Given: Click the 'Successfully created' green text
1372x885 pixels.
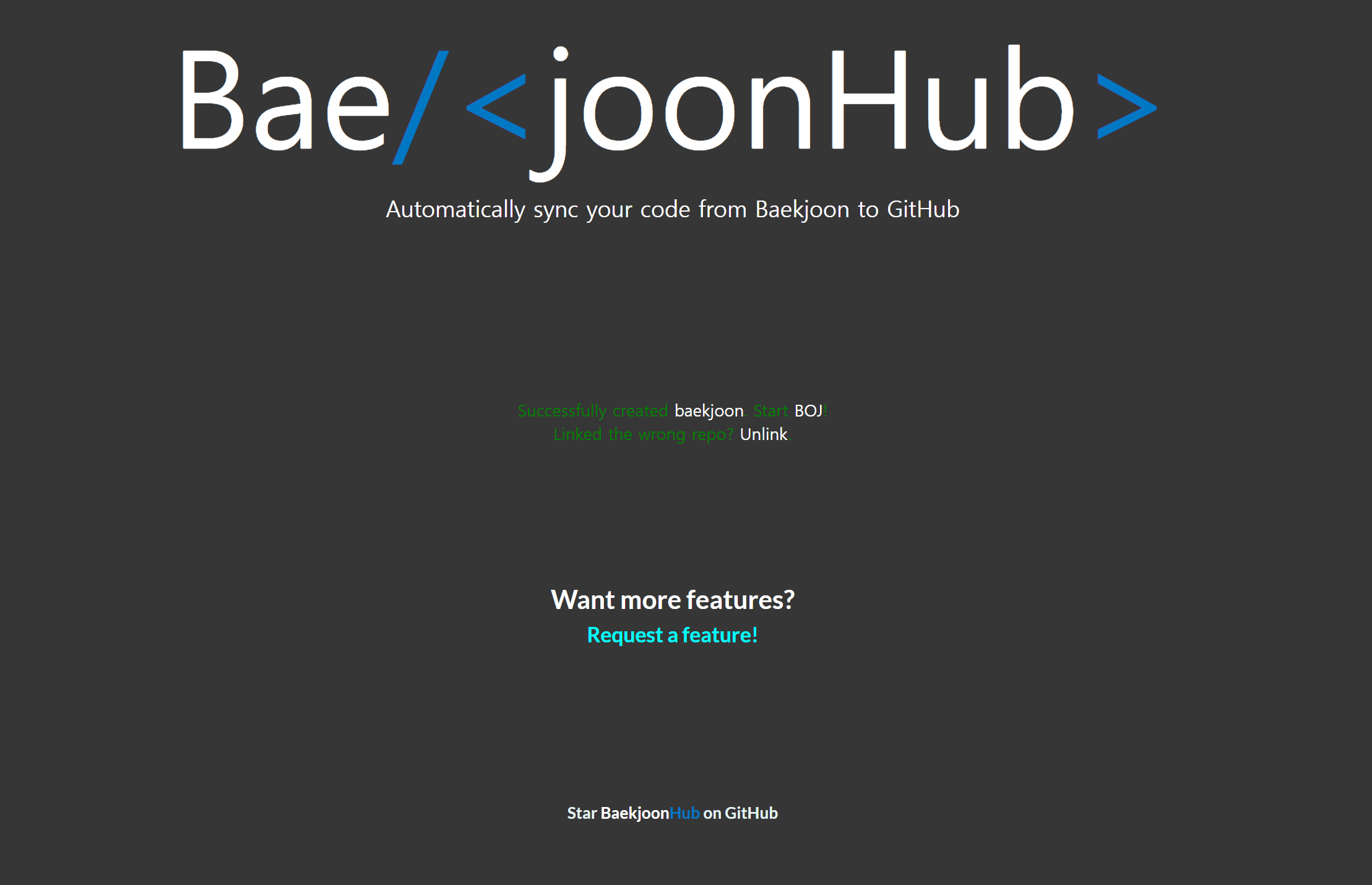Looking at the screenshot, I should point(592,411).
